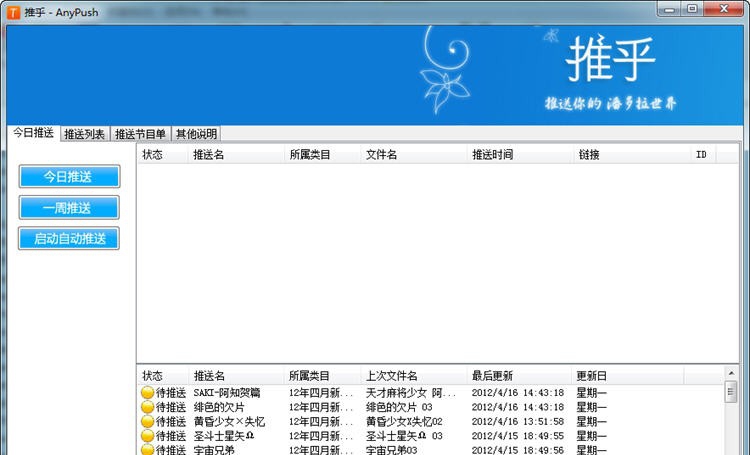
Task: Select the 宇宙兄弟 push name
Action: click(x=214, y=450)
